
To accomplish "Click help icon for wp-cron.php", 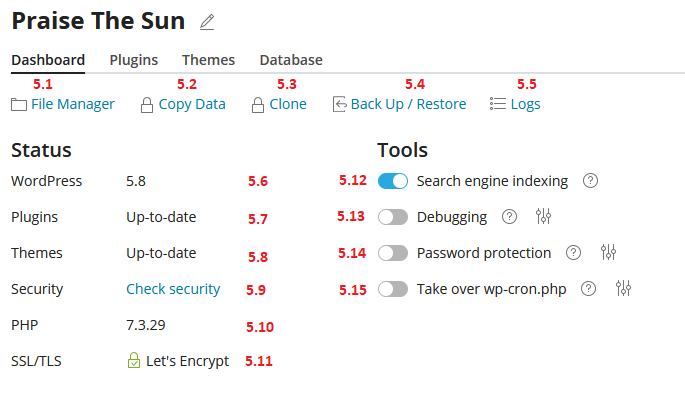I will [x=588, y=288].
